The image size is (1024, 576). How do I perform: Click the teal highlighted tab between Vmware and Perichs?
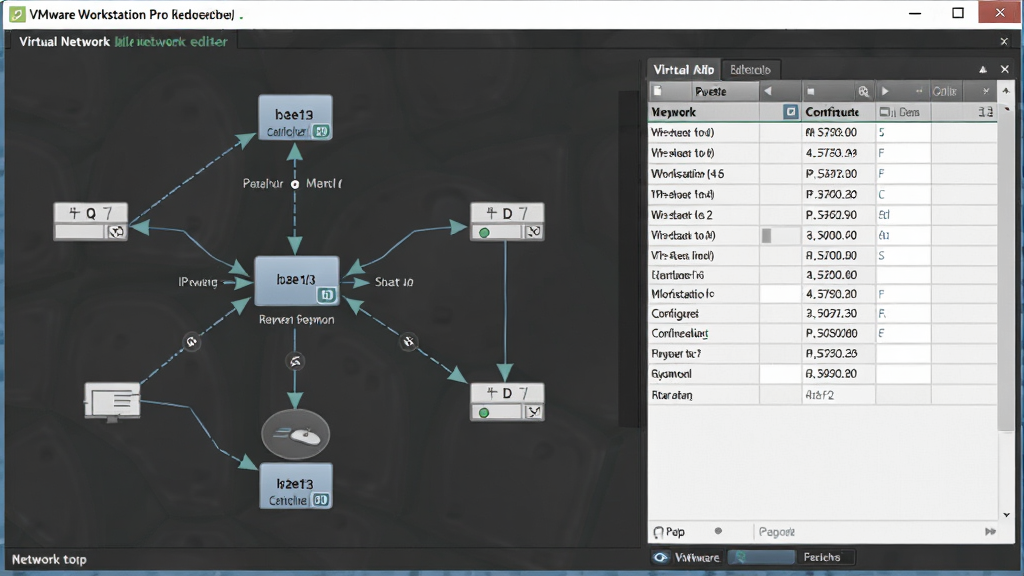coord(761,557)
